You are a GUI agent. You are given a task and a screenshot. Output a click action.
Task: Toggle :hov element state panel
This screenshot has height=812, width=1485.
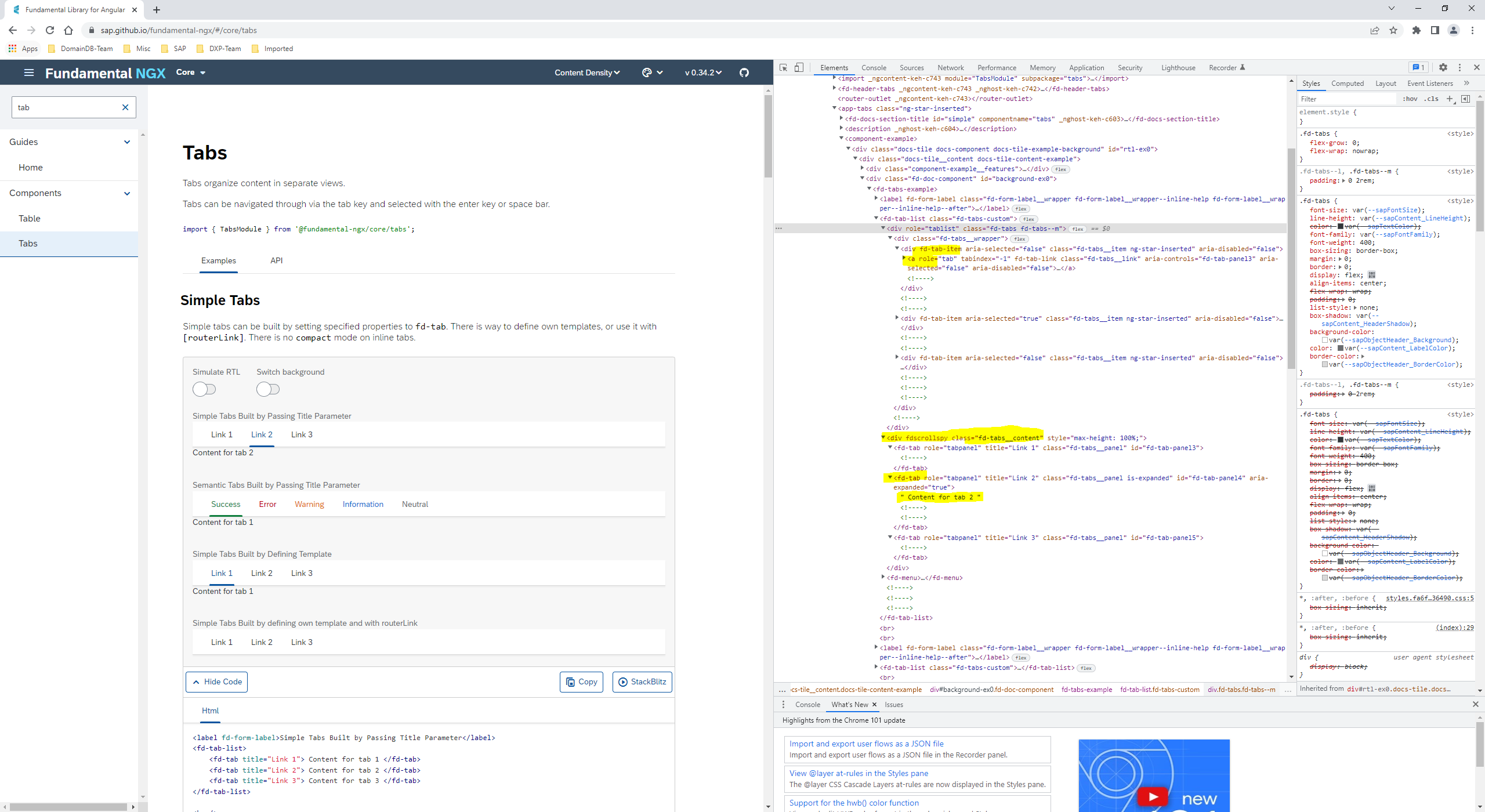(x=1410, y=99)
